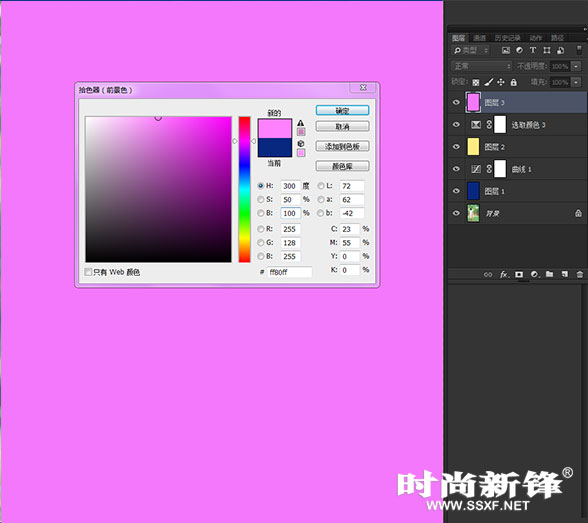588x523 pixels.
Task: Click the out-of-gamut warning triangle
Action: [301, 123]
